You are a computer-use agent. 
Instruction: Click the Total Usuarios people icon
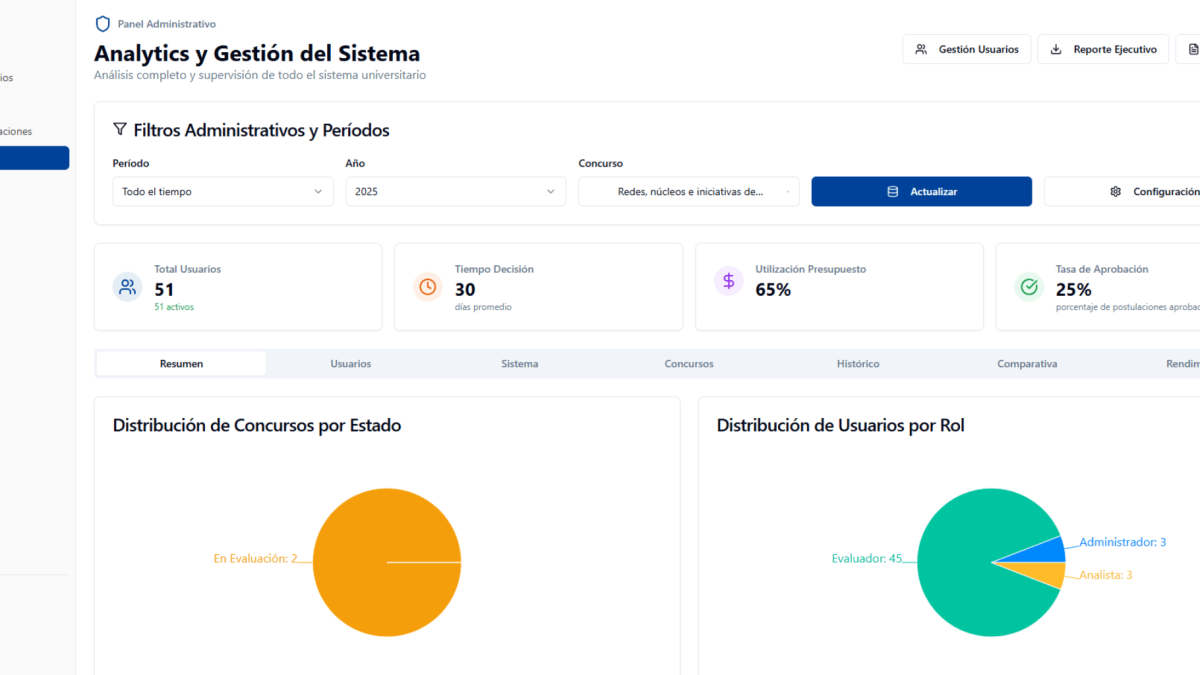point(128,287)
